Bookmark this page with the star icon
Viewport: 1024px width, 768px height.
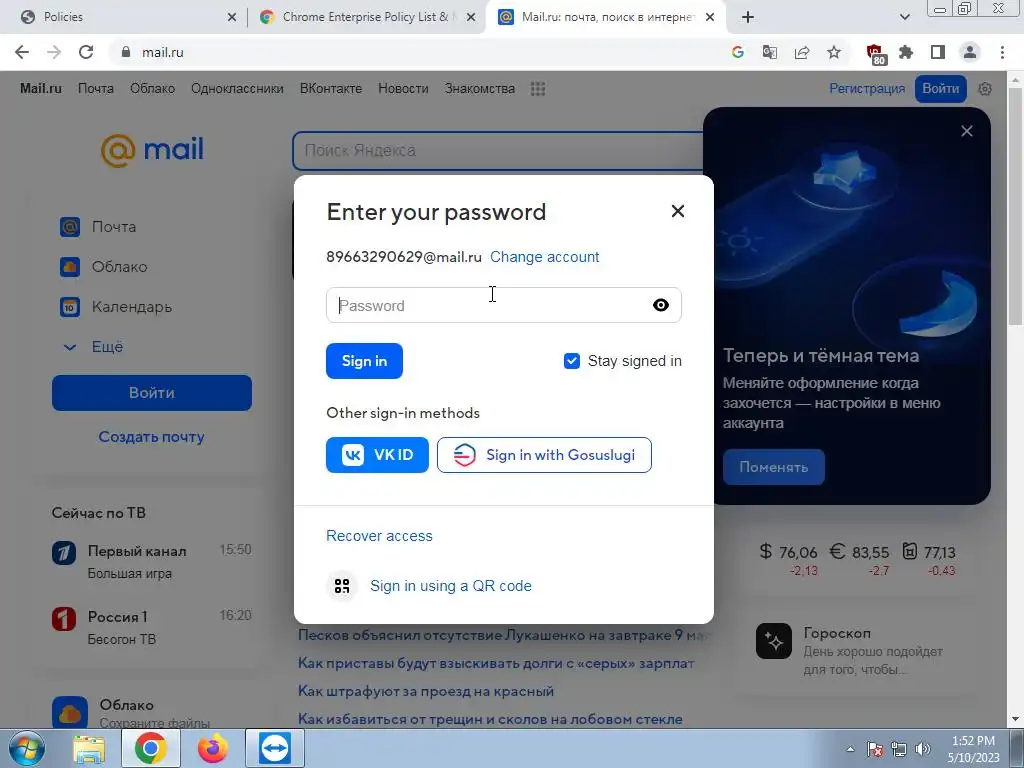click(834, 52)
